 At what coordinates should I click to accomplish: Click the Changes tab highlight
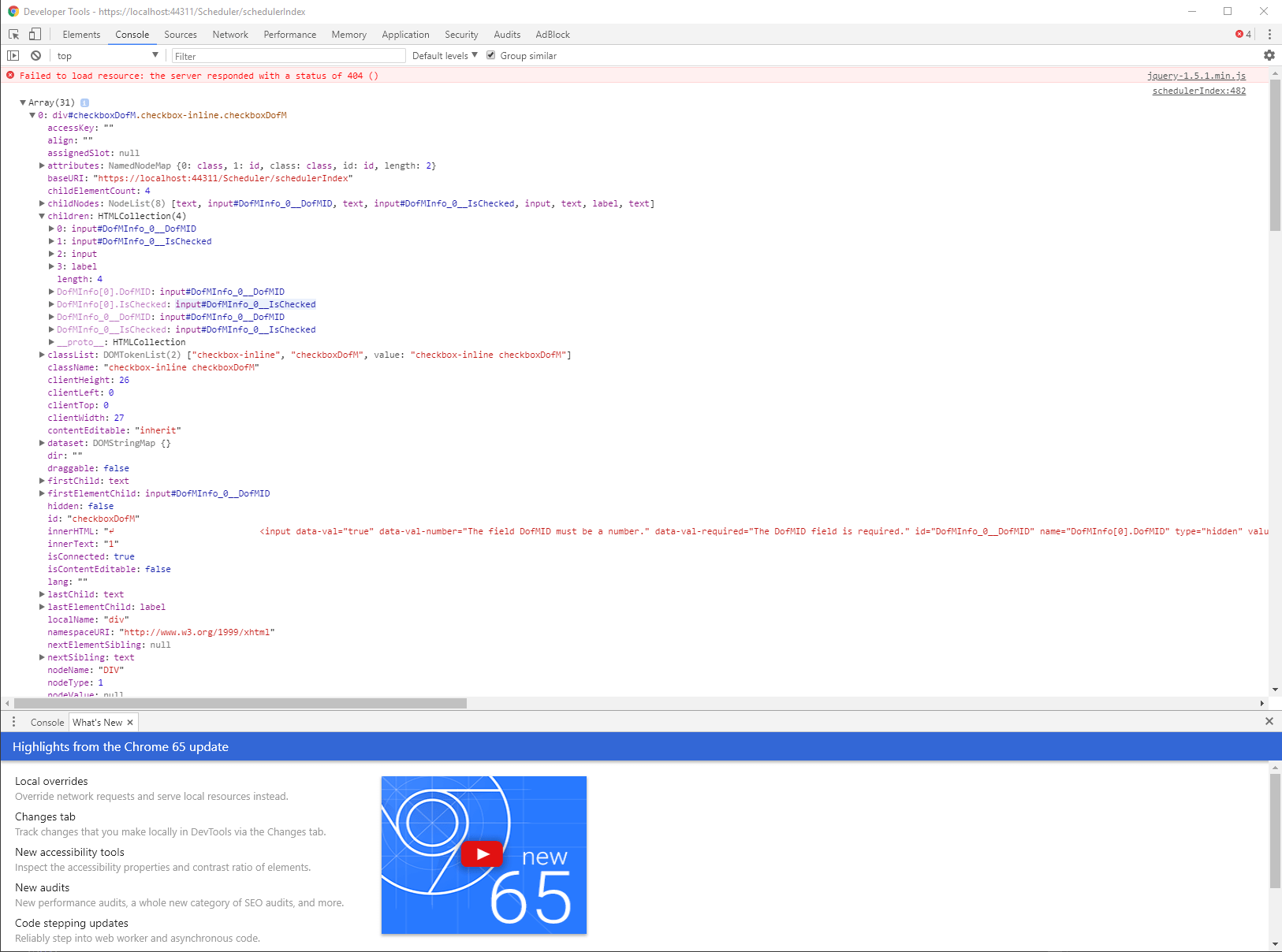point(45,816)
